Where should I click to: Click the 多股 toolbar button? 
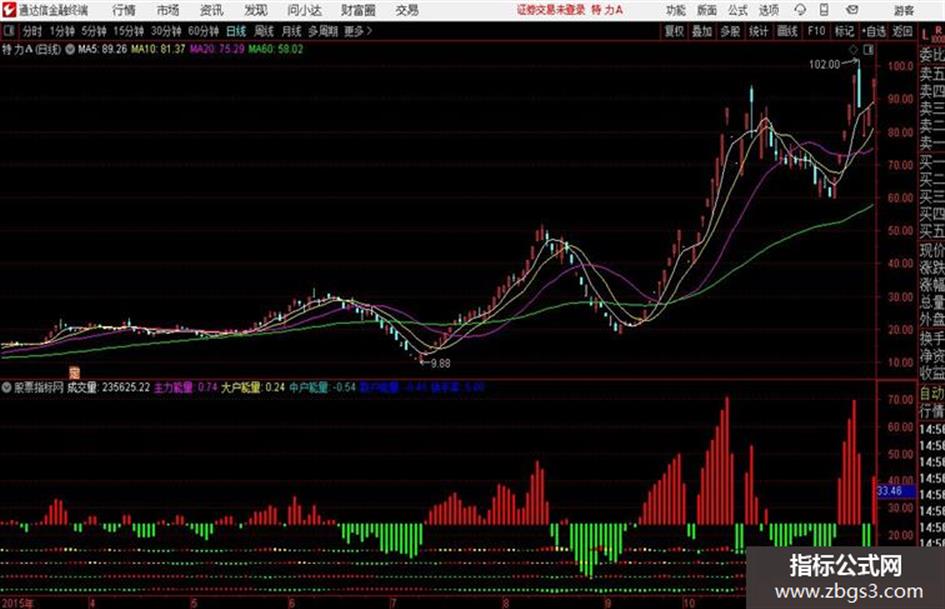(730, 31)
